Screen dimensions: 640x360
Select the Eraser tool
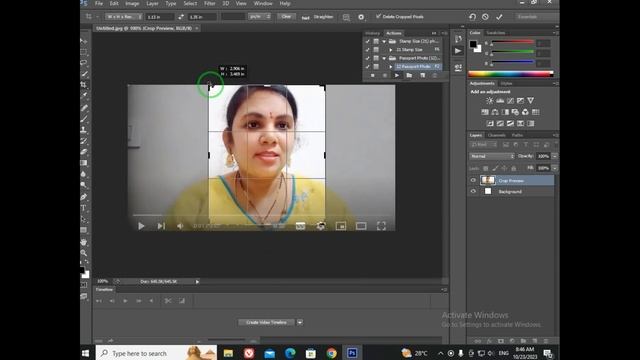tap(84, 152)
